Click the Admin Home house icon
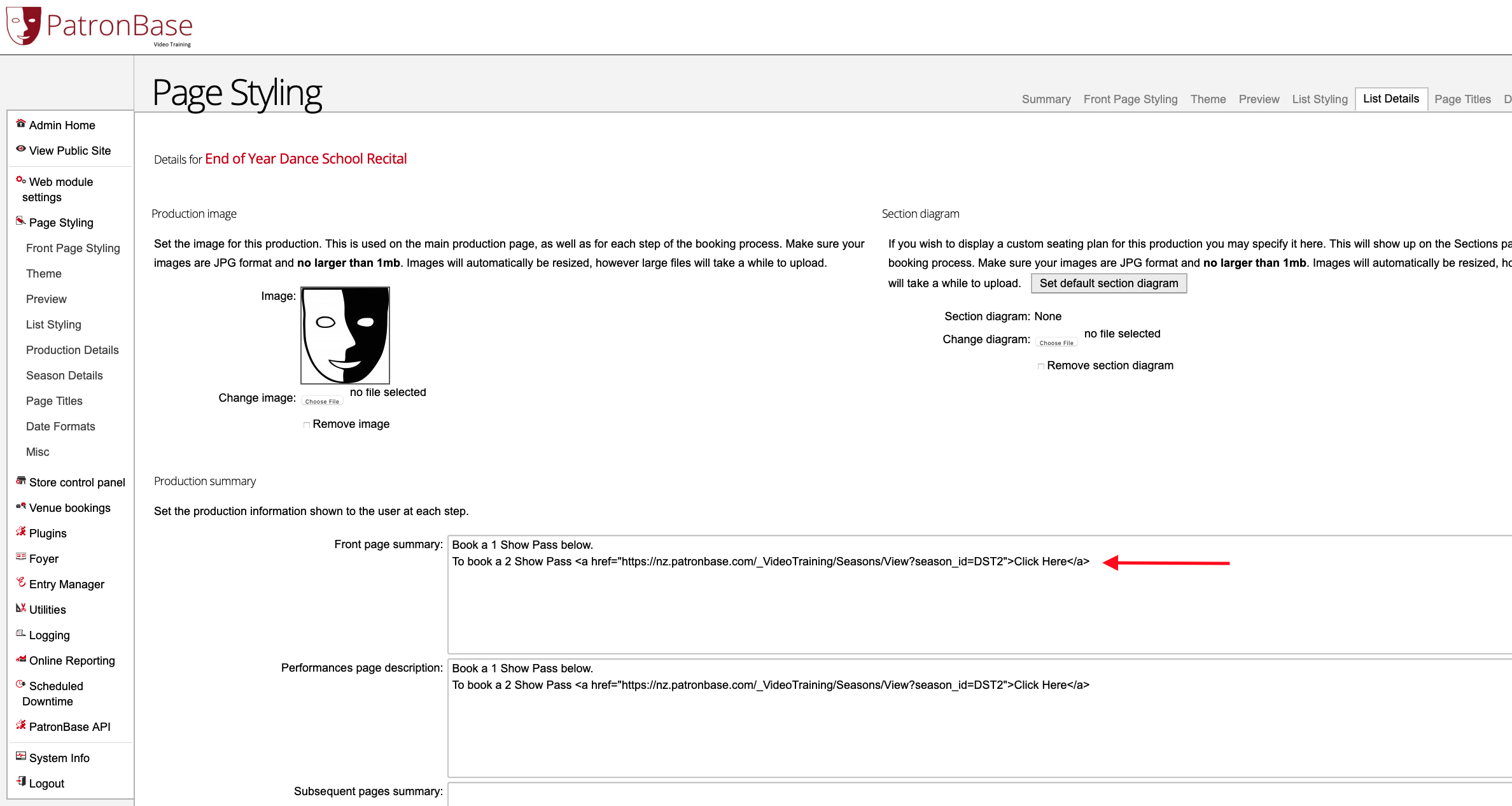Viewport: 1512px width, 806px height. [x=20, y=124]
